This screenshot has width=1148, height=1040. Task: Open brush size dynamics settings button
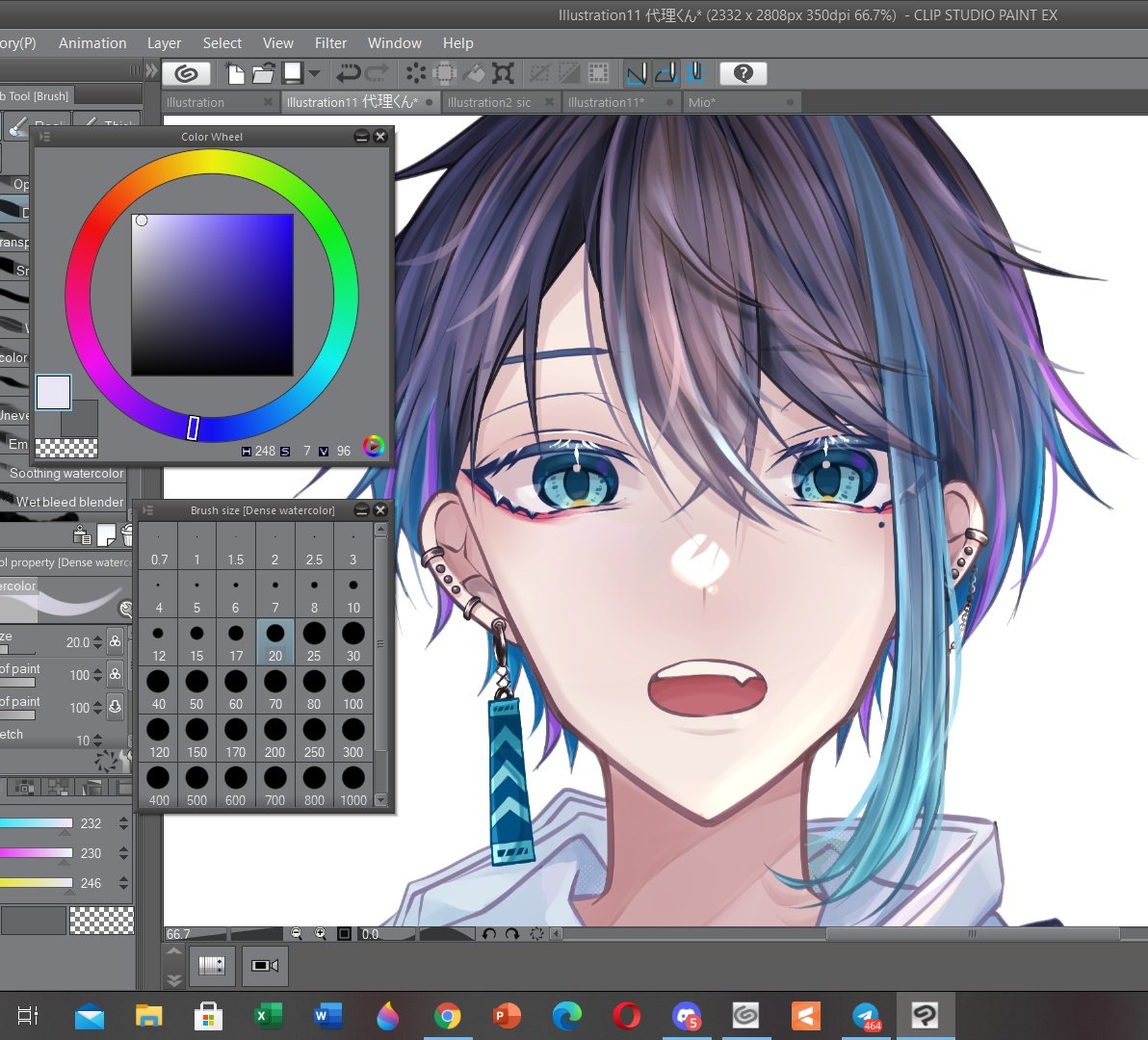pyautogui.click(x=115, y=642)
